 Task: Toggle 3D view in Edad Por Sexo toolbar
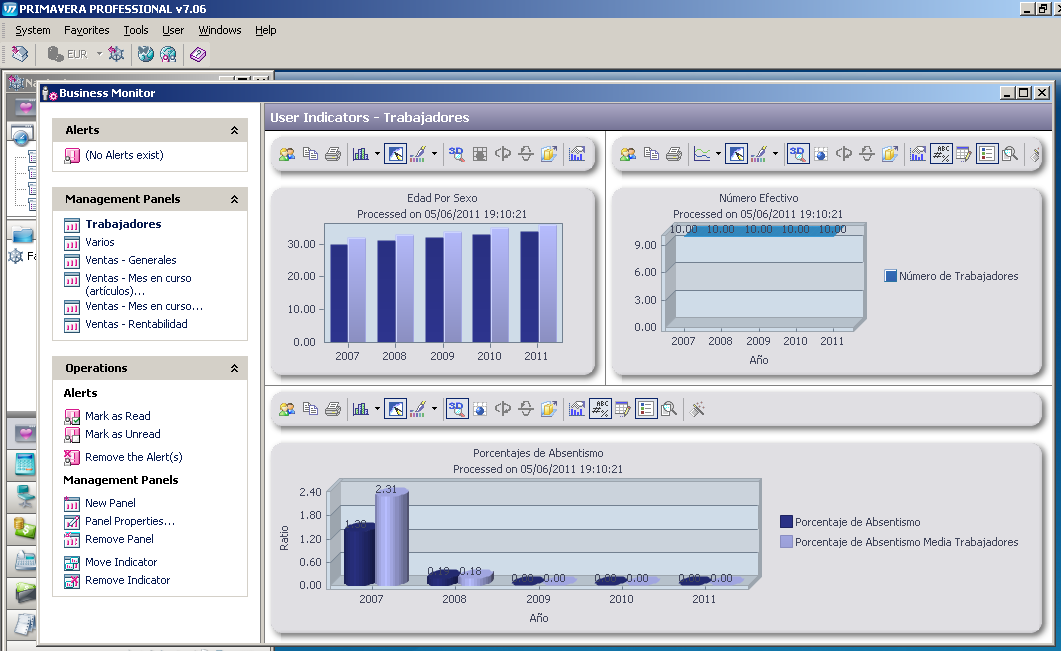pyautogui.click(x=456, y=154)
